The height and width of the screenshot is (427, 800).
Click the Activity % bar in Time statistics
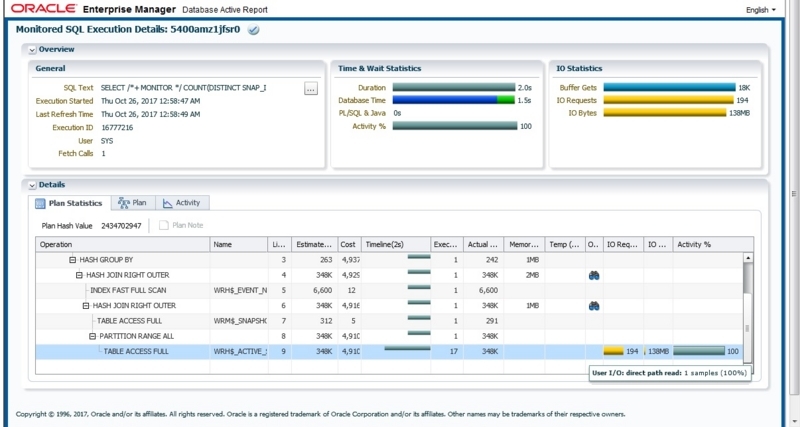(455, 126)
